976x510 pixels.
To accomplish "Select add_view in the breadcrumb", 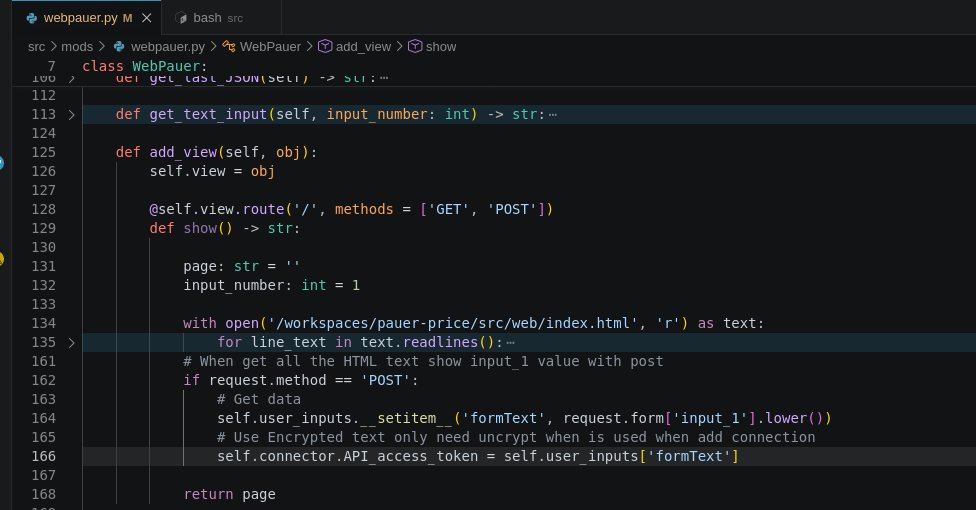I will [x=363, y=47].
